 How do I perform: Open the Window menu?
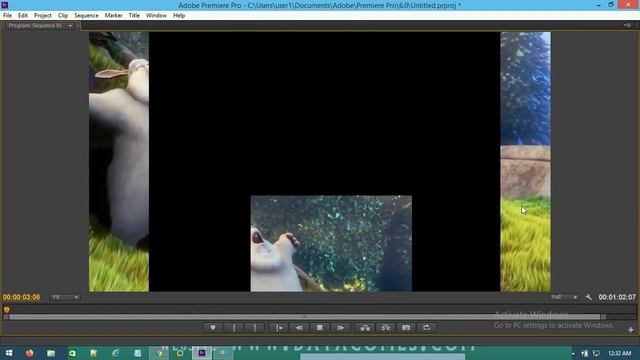pyautogui.click(x=156, y=16)
